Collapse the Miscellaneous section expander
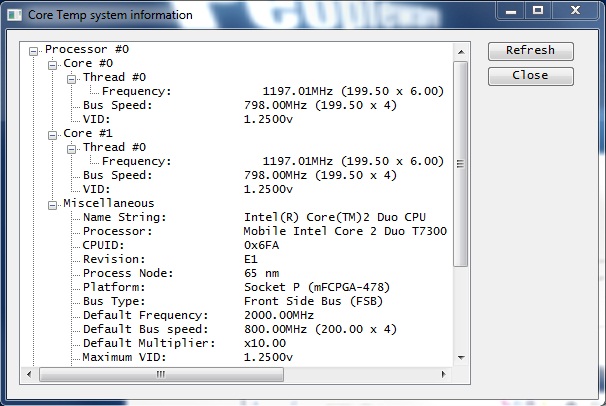Screen dimensions: 606x406 pos(53,203)
